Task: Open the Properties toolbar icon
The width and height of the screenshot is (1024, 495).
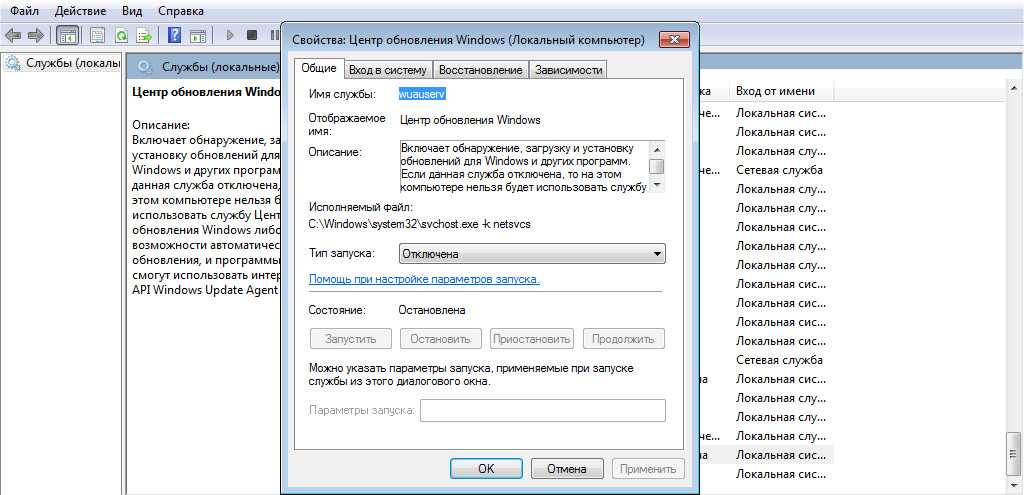Action: 97,35
